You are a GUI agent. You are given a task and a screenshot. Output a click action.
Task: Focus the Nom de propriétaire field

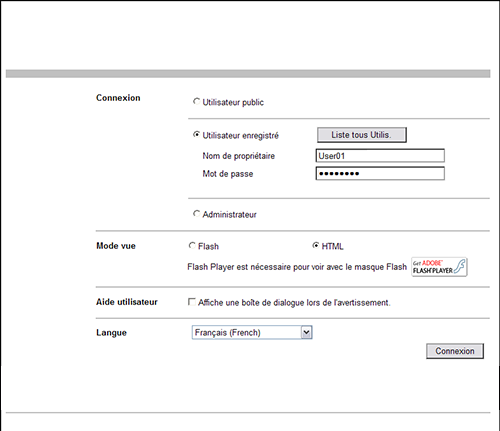point(380,156)
